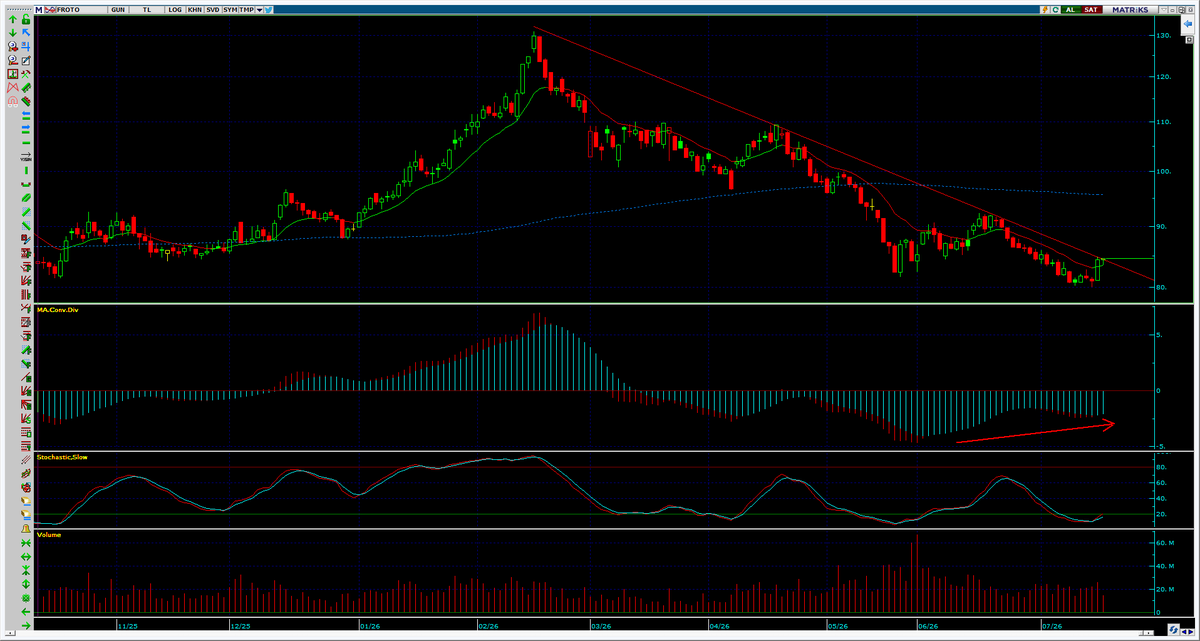1200x641 pixels.
Task: Toggle the SYM button
Action: [230, 10]
